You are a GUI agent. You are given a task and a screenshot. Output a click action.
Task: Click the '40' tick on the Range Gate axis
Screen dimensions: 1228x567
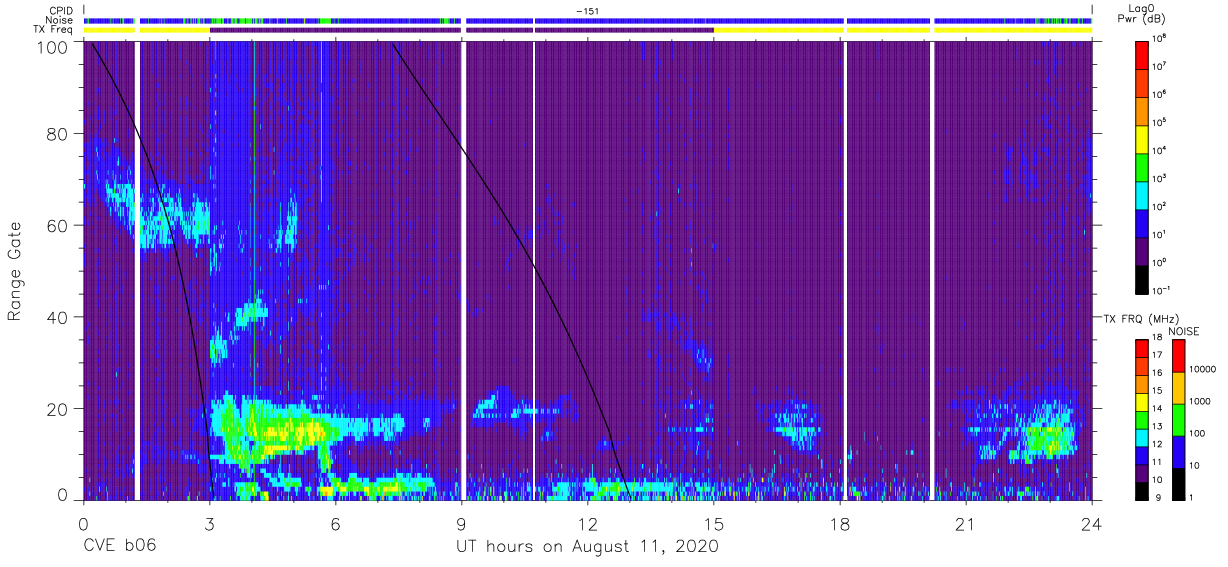(57, 317)
